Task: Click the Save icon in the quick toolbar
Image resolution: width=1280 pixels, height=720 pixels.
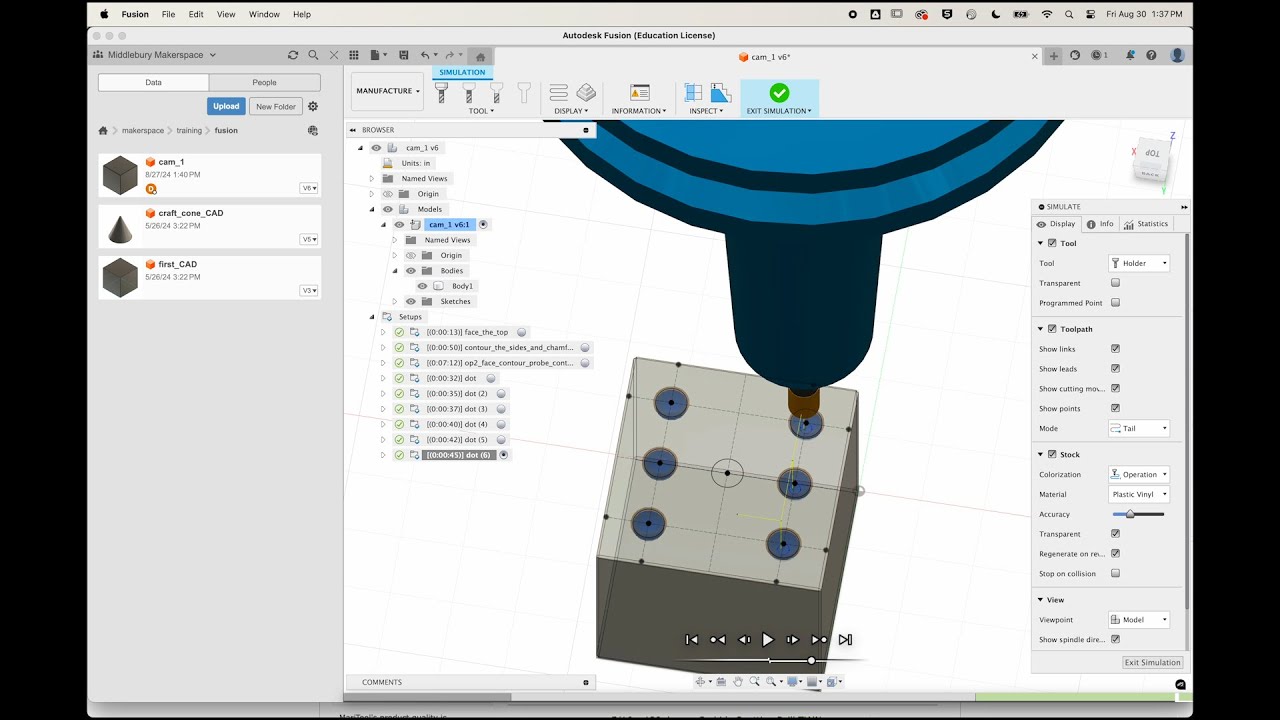Action: [404, 55]
